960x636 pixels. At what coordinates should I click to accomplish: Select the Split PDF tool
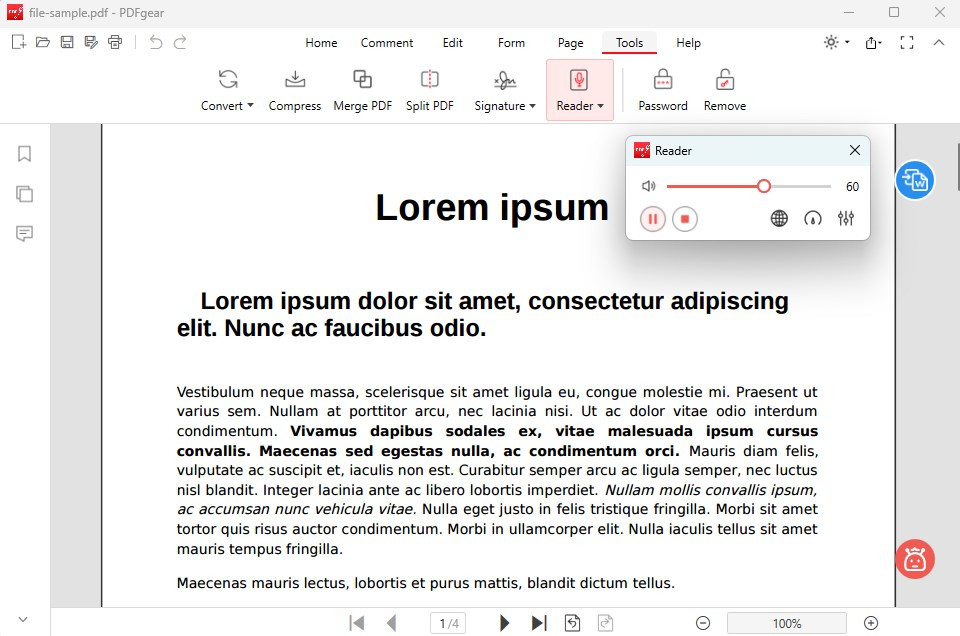(429, 81)
